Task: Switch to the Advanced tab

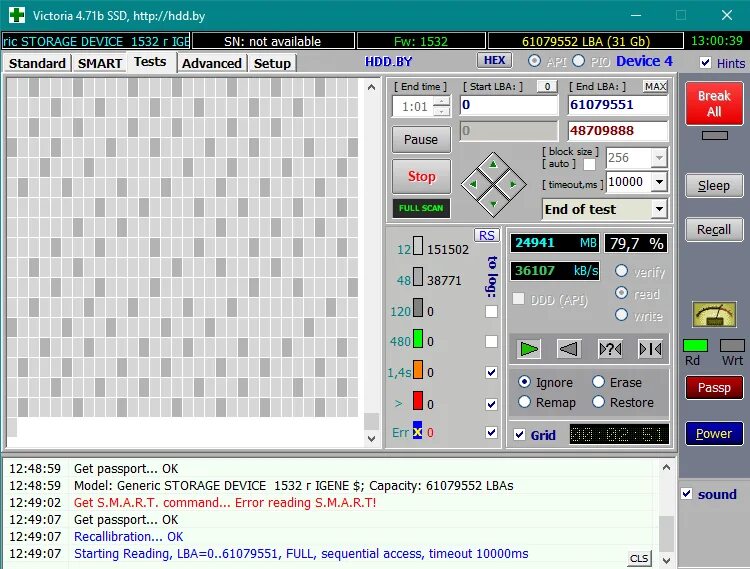Action: [x=212, y=63]
